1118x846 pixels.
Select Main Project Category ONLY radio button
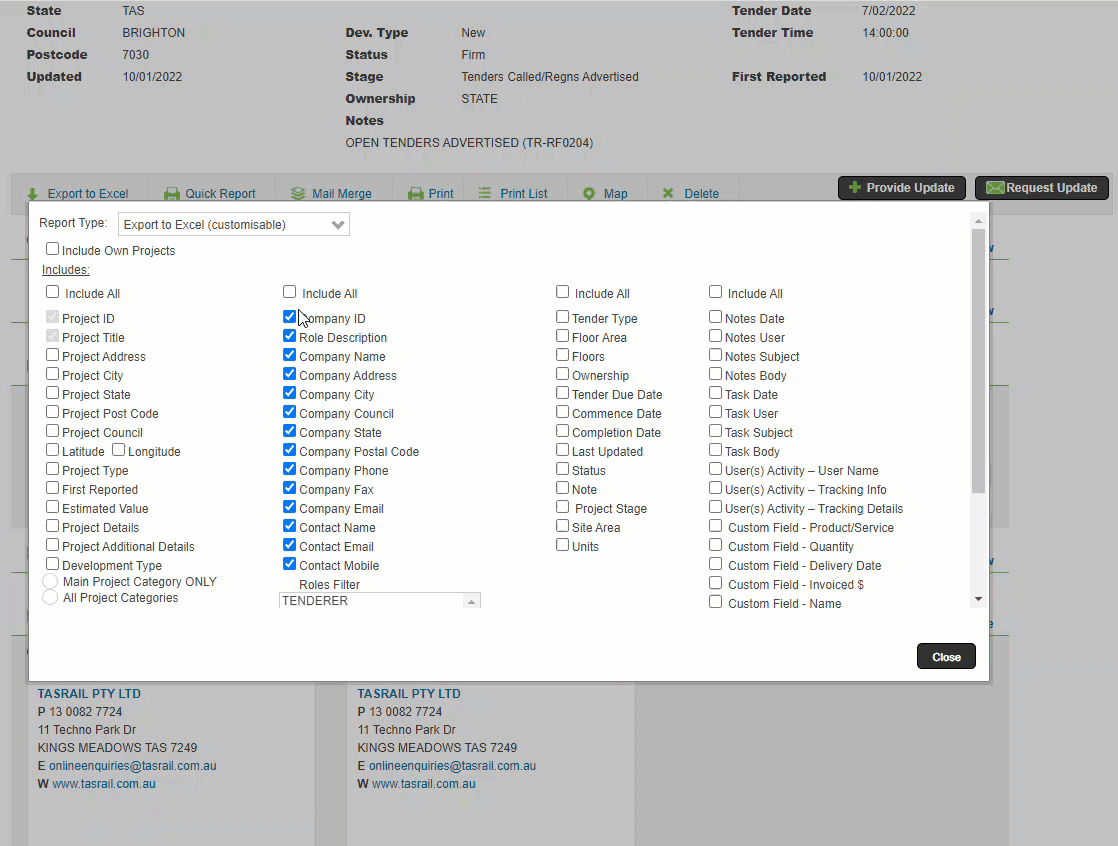click(50, 581)
